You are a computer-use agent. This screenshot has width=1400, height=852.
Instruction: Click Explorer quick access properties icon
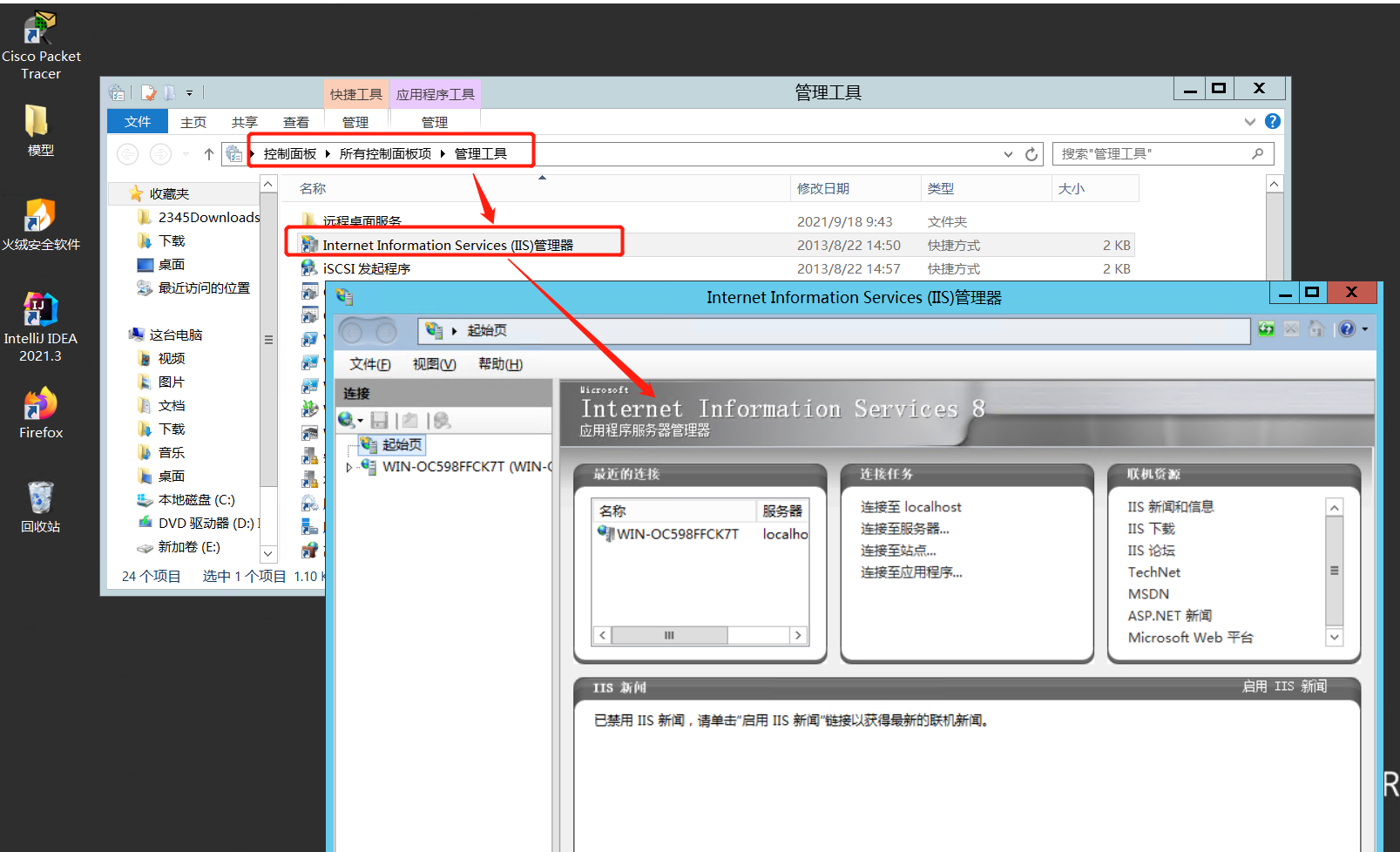coord(148,92)
